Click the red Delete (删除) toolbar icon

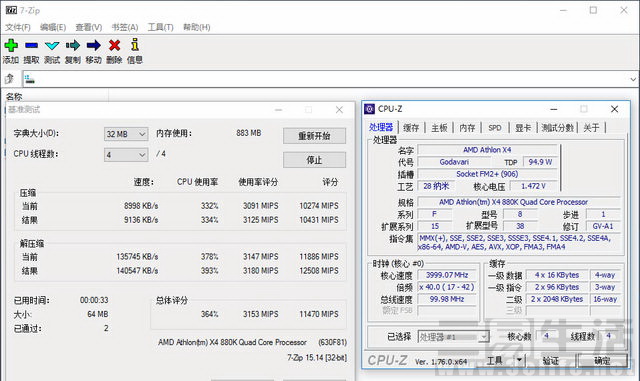click(115, 45)
